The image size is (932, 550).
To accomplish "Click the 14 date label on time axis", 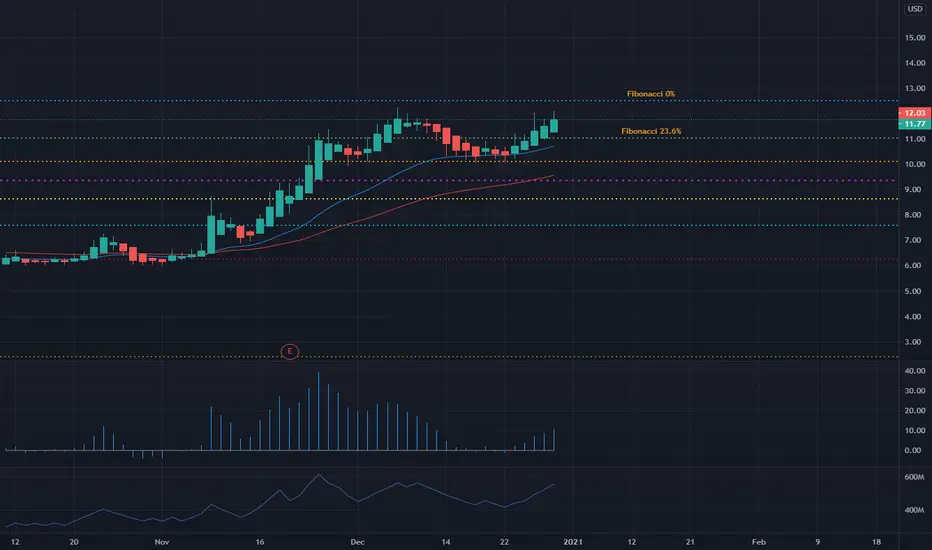I will (x=446, y=542).
